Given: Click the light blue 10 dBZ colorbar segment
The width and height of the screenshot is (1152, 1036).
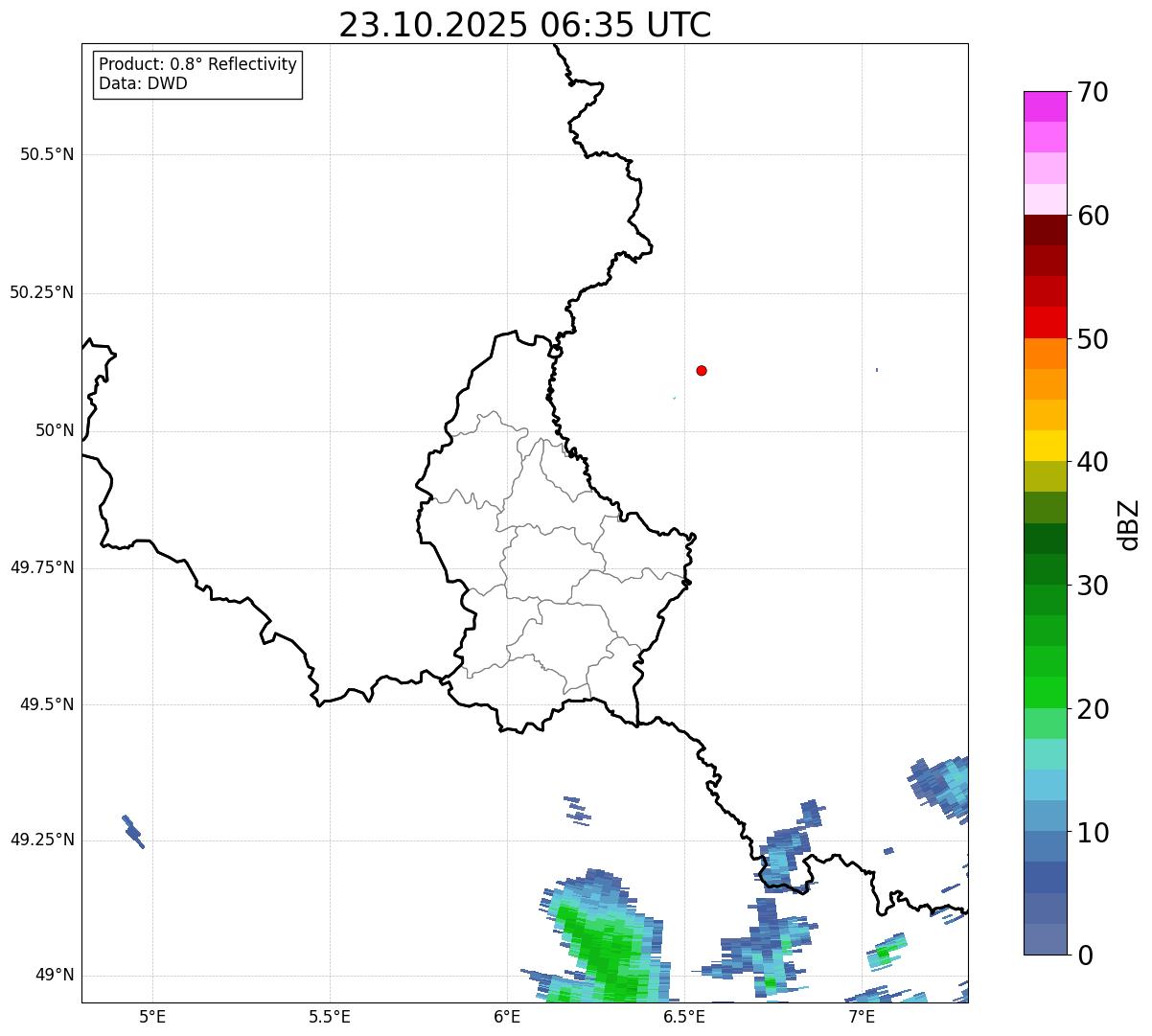Looking at the screenshot, I should tap(1045, 816).
